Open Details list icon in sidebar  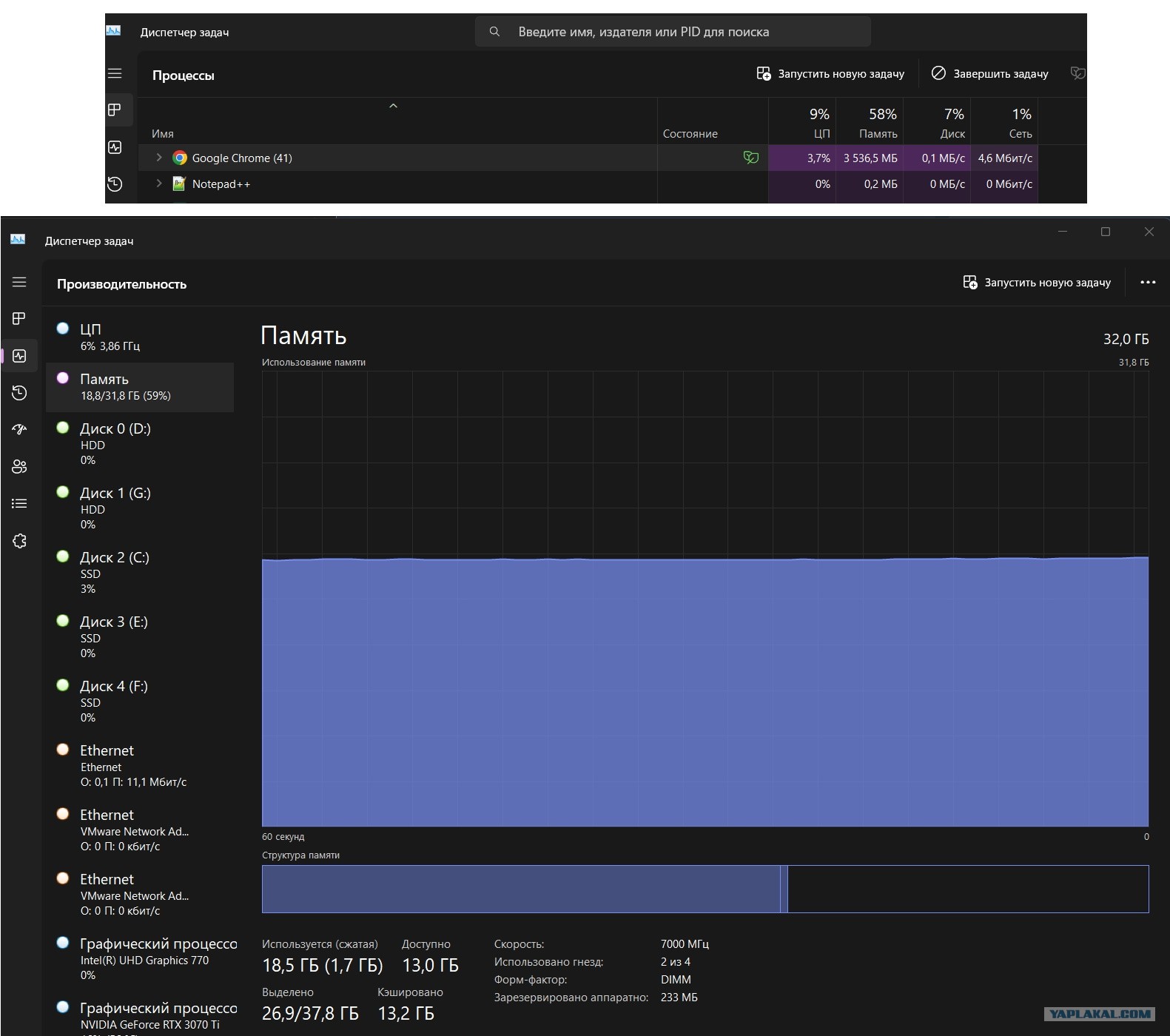pos(19,503)
